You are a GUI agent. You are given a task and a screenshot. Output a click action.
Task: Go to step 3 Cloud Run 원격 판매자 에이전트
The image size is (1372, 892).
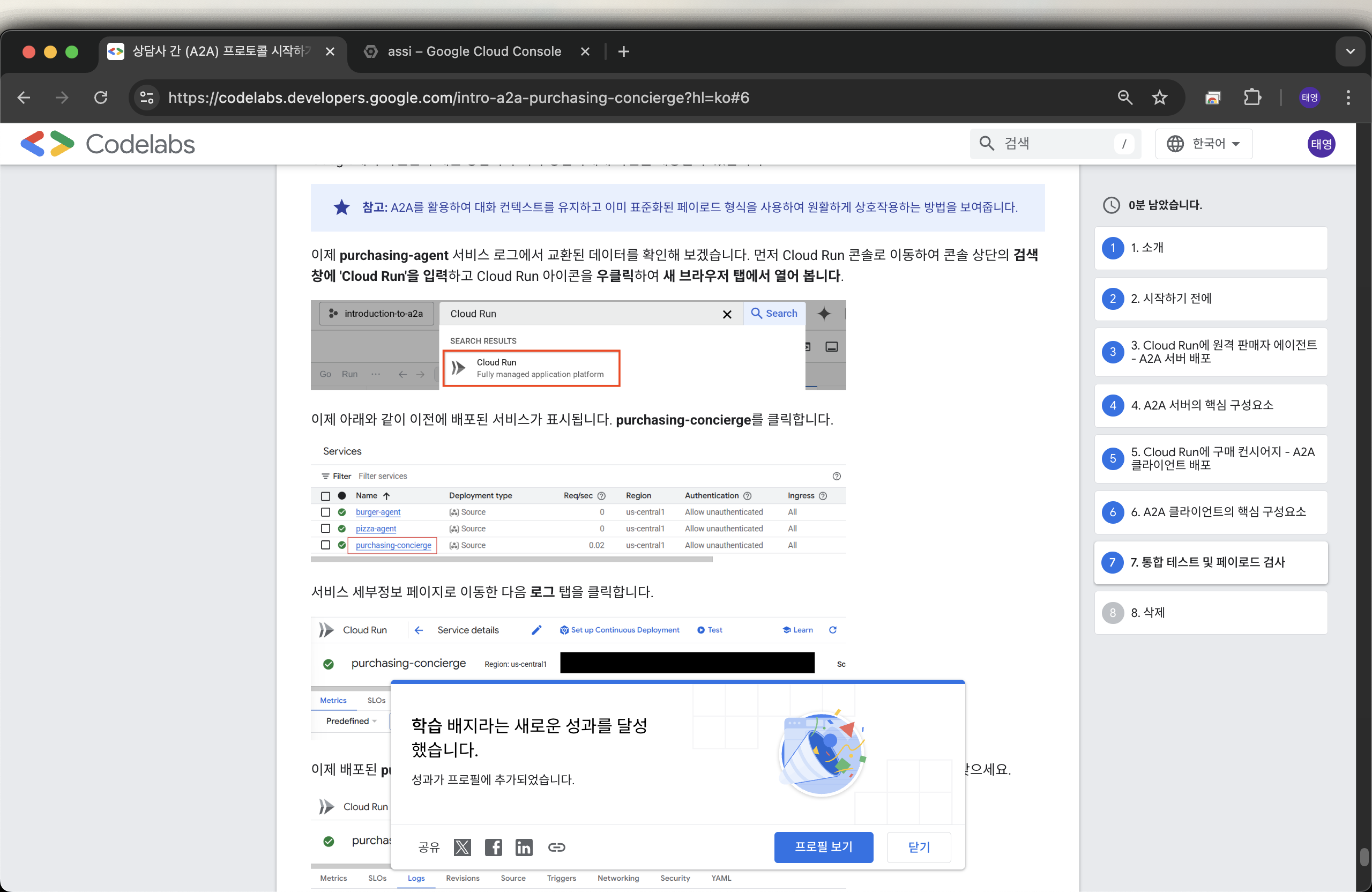click(1211, 352)
